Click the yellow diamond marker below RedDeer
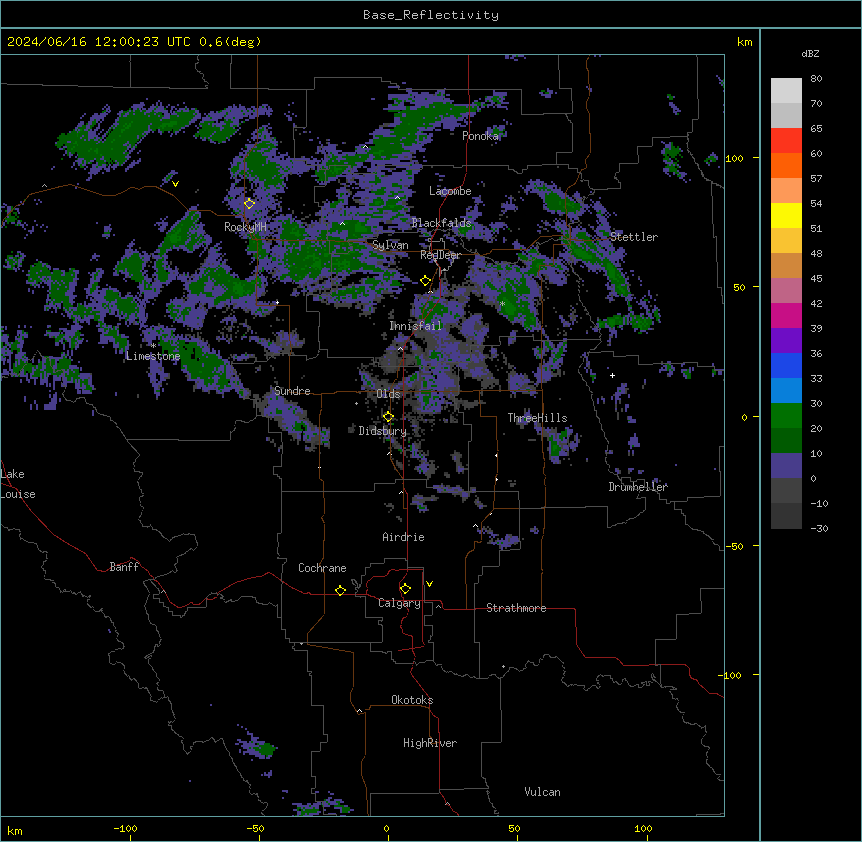This screenshot has height=842, width=862. click(x=425, y=281)
